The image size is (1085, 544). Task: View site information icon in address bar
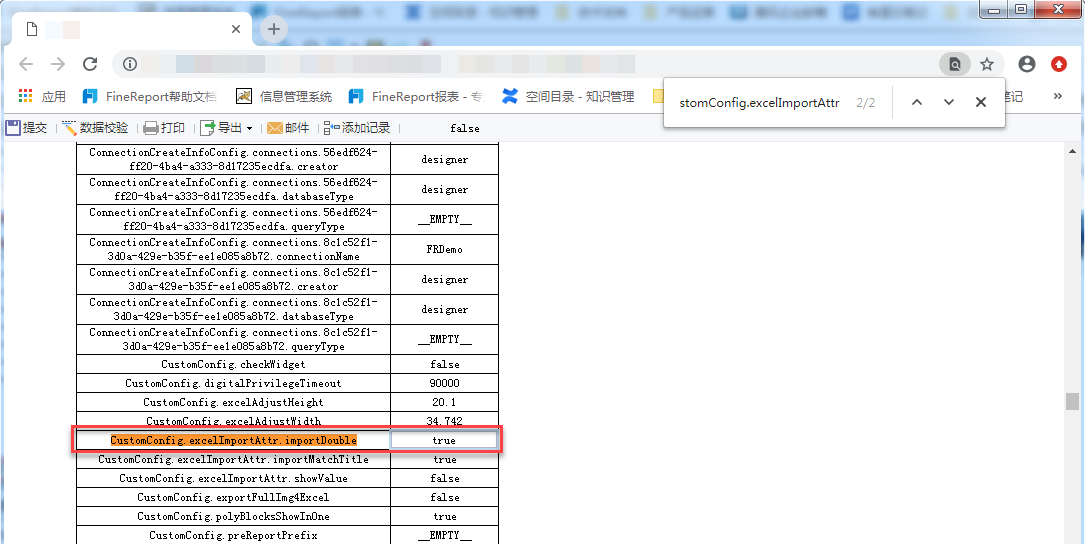tap(130, 64)
